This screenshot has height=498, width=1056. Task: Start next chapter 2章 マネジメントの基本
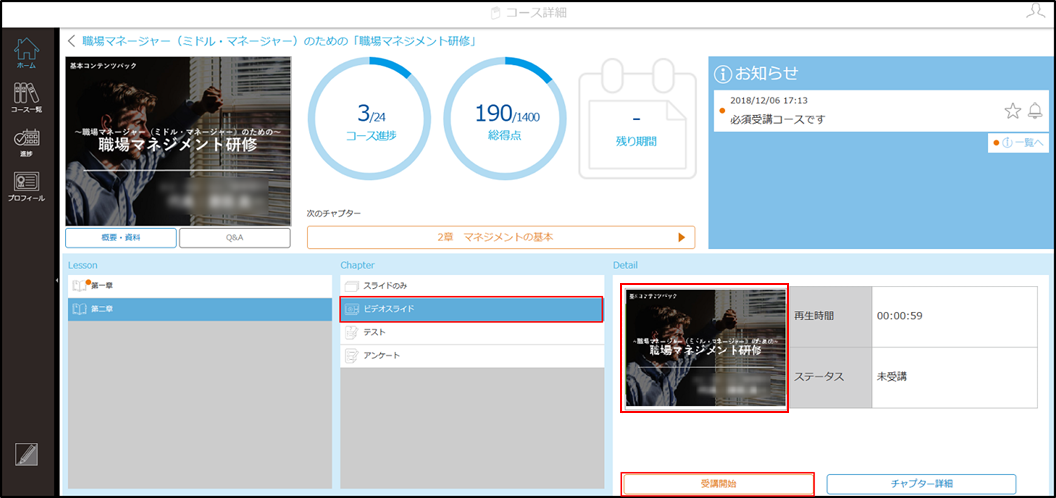point(500,237)
